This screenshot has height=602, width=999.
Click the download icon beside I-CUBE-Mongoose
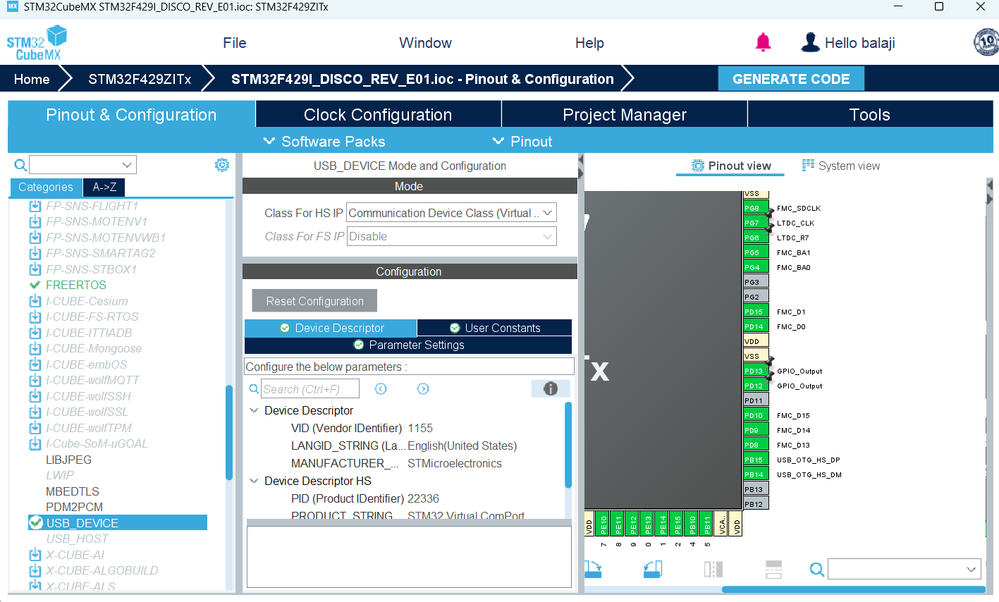[35, 348]
